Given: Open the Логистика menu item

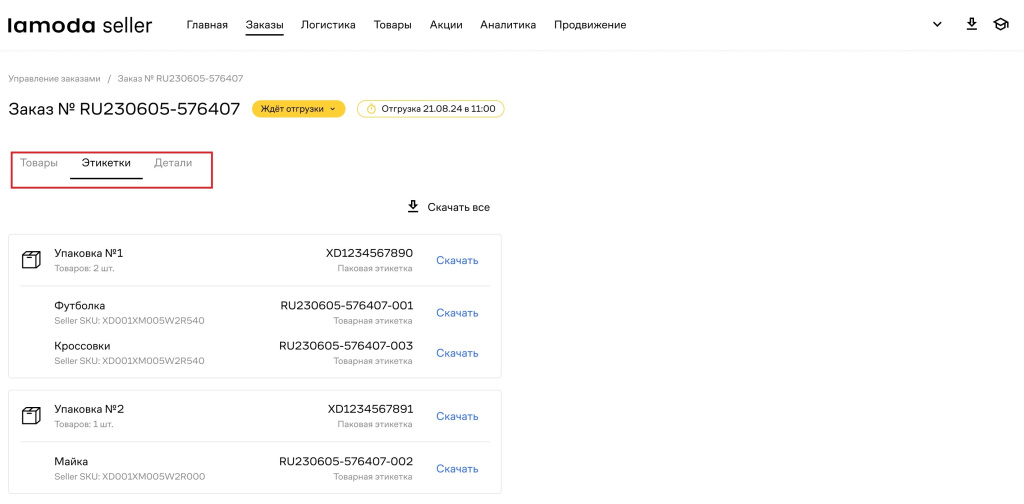Looking at the screenshot, I should click(x=328, y=25).
